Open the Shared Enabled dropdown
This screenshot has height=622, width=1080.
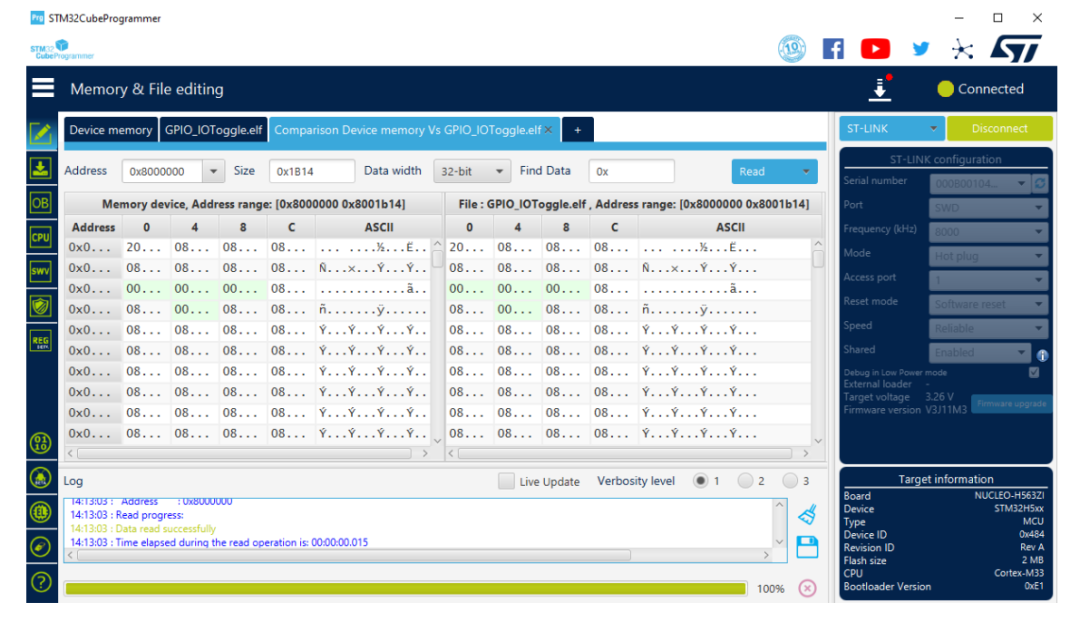pos(980,352)
